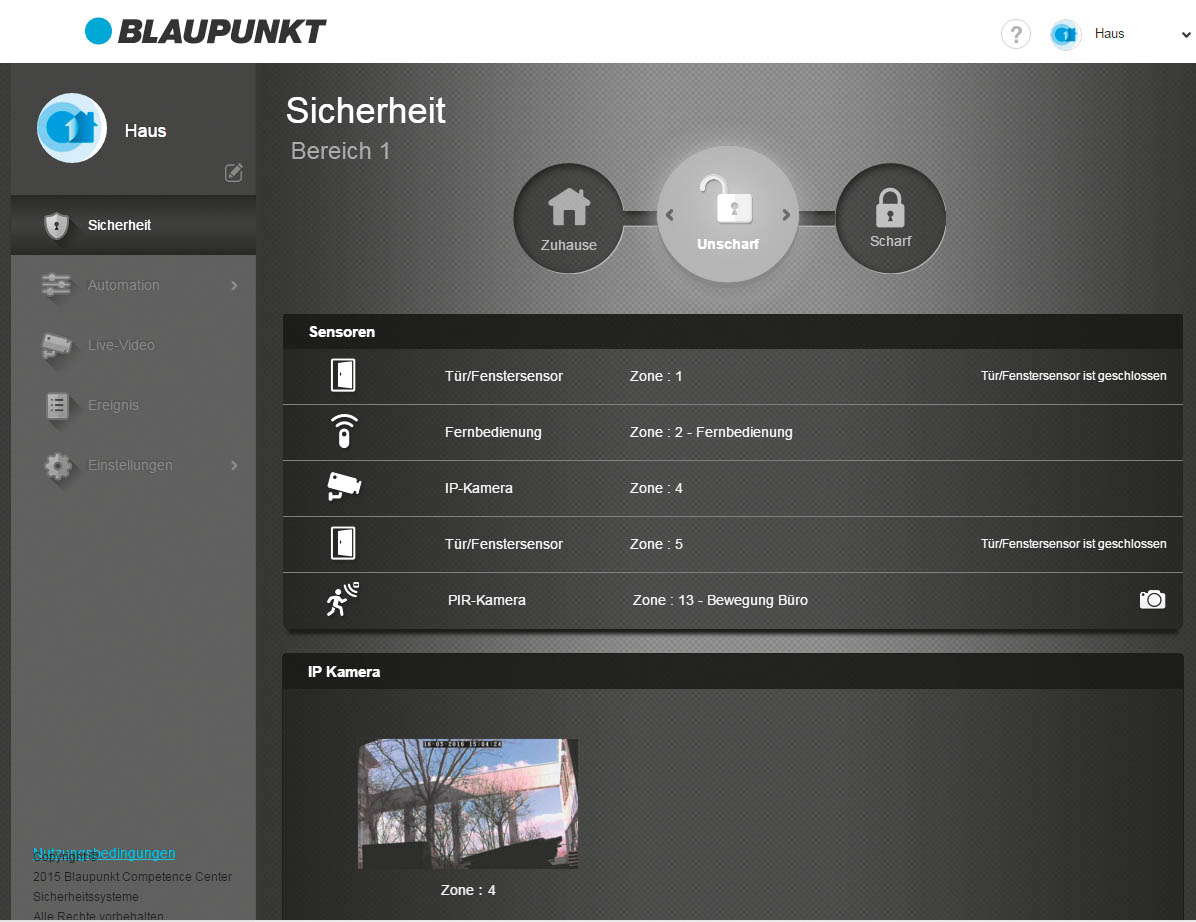Click the PIR-Kamera motion detector icon

(x=343, y=600)
